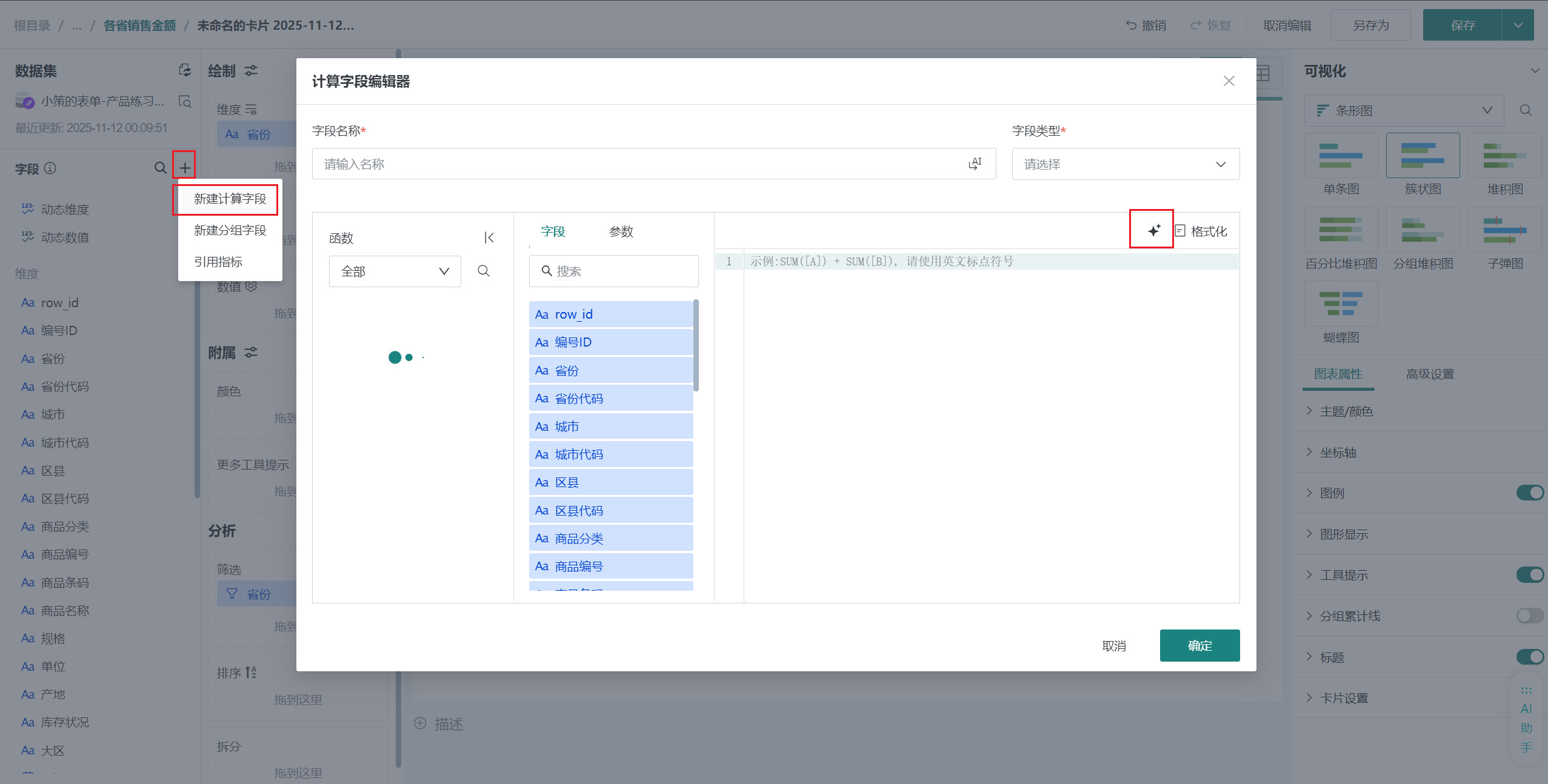Open the field type (字段类型) dropdown

pos(1125,164)
